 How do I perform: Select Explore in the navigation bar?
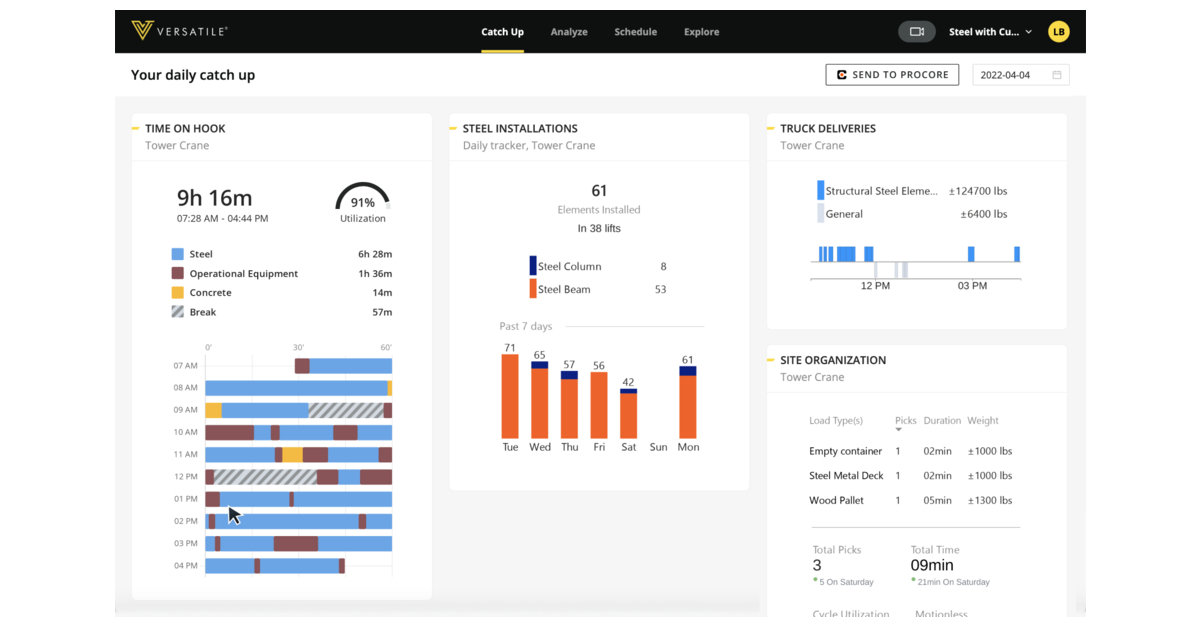tap(701, 31)
